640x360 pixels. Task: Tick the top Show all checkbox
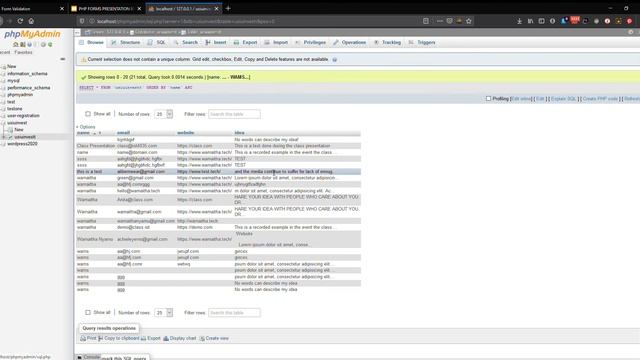(x=88, y=114)
